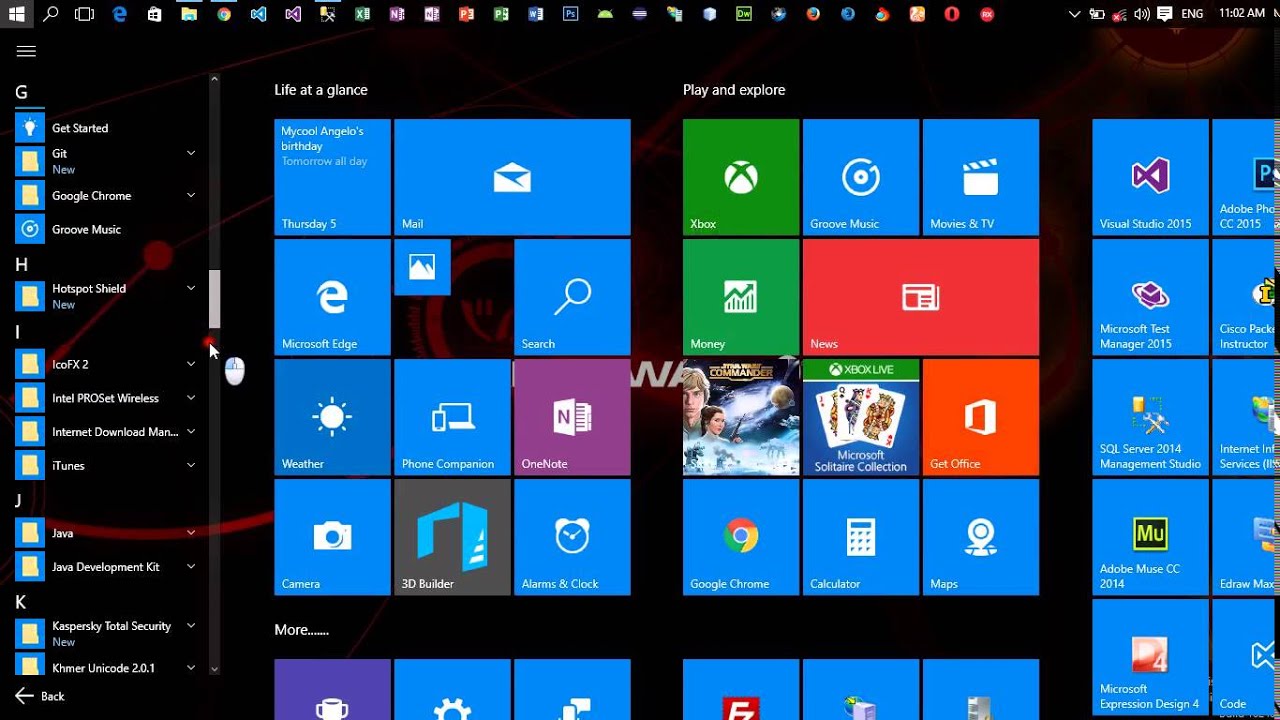Expand the Internet Download Manager folder chevron
1280x720 pixels.
click(x=191, y=432)
